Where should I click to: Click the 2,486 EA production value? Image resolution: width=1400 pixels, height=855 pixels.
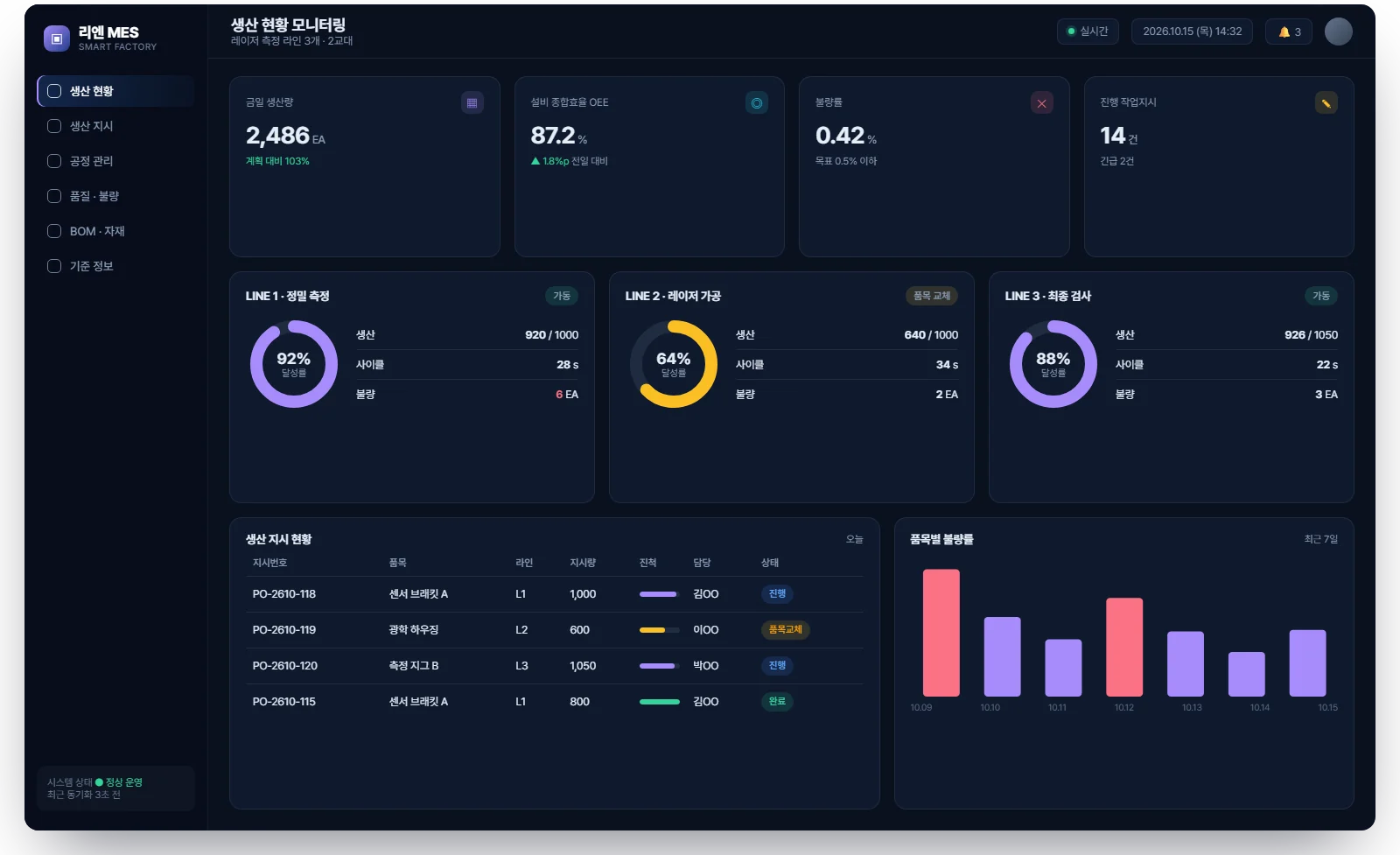tap(285, 136)
